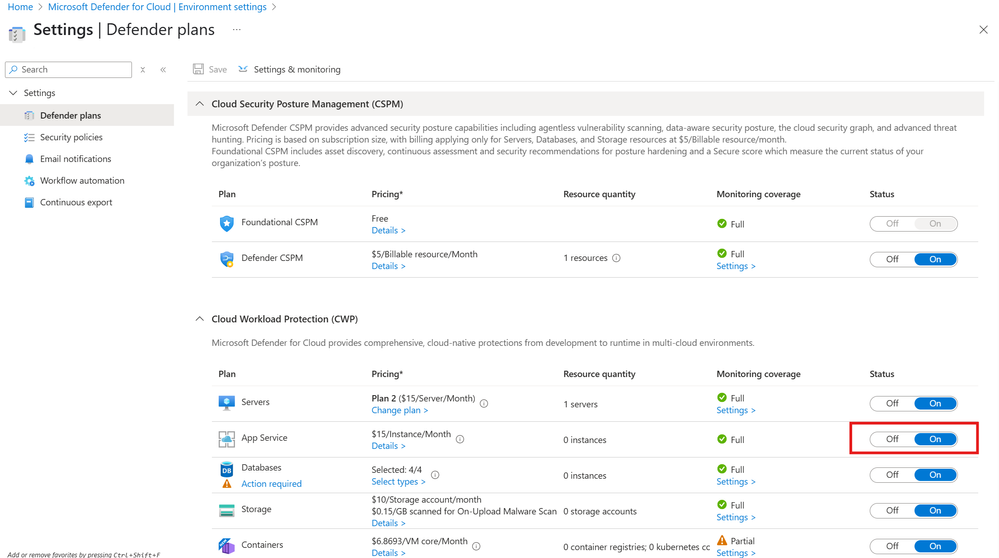
Task: Open Defender plans in the sidebar
Action: (x=87, y=115)
